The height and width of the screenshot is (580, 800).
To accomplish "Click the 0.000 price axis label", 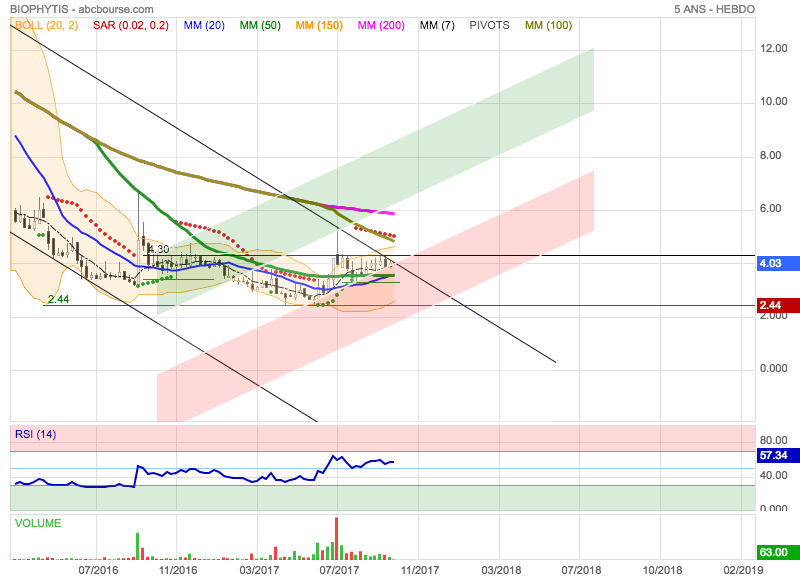I will 774,368.
